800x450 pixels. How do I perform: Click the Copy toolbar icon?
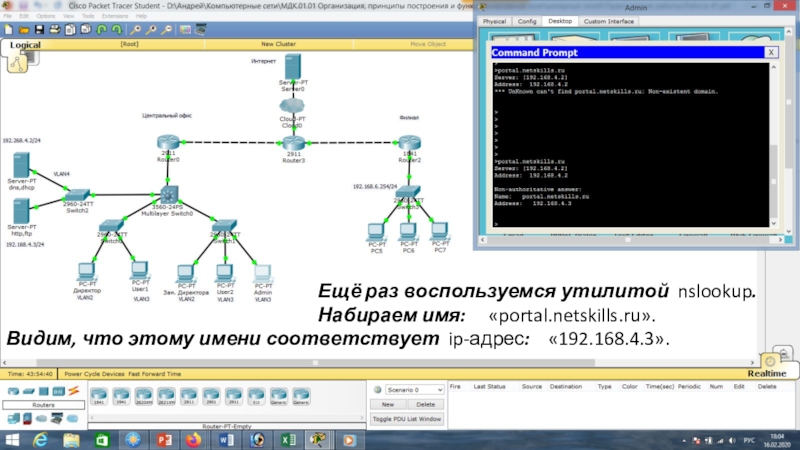click(x=70, y=30)
